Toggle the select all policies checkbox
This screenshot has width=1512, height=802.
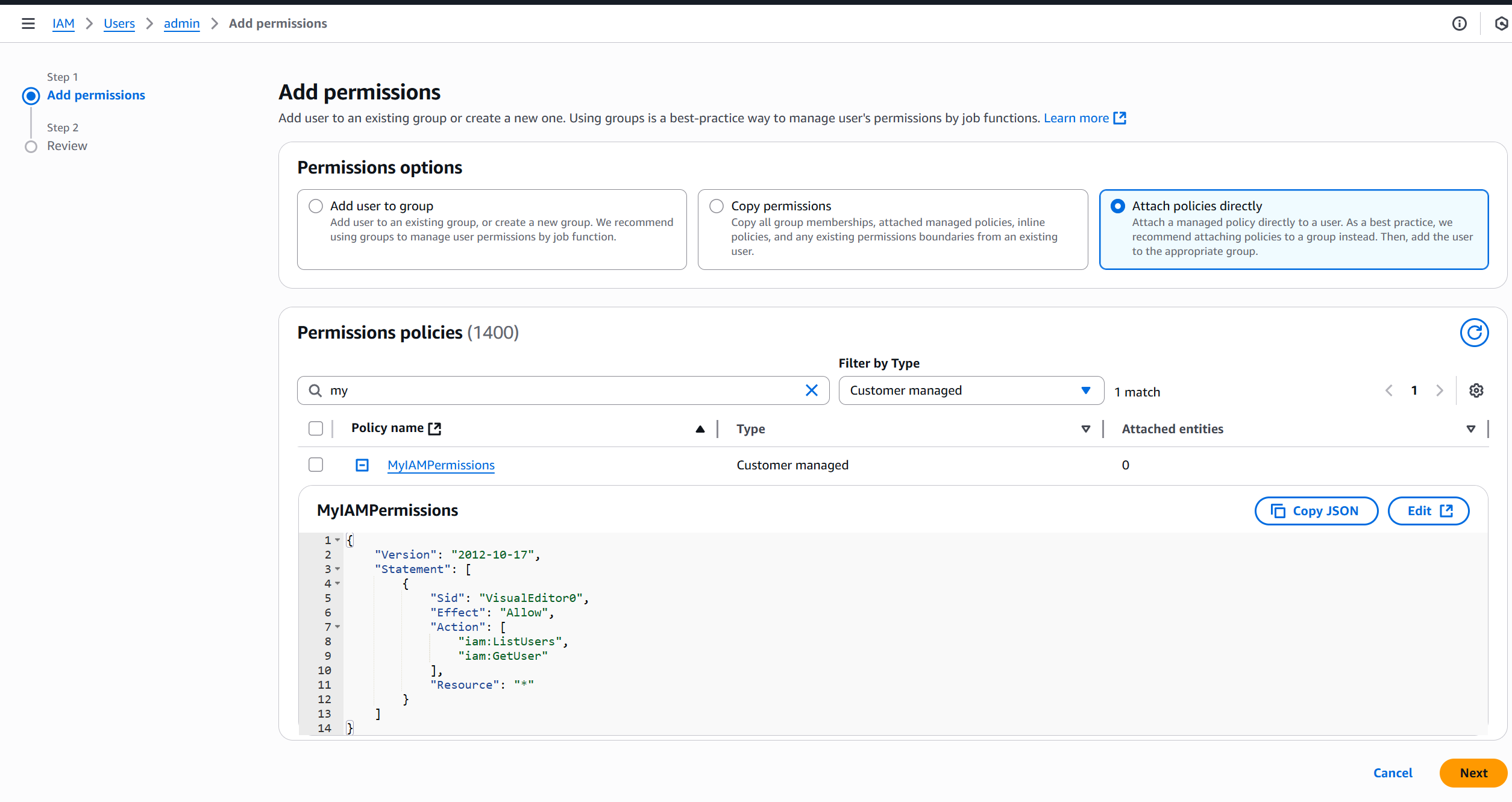[316, 428]
